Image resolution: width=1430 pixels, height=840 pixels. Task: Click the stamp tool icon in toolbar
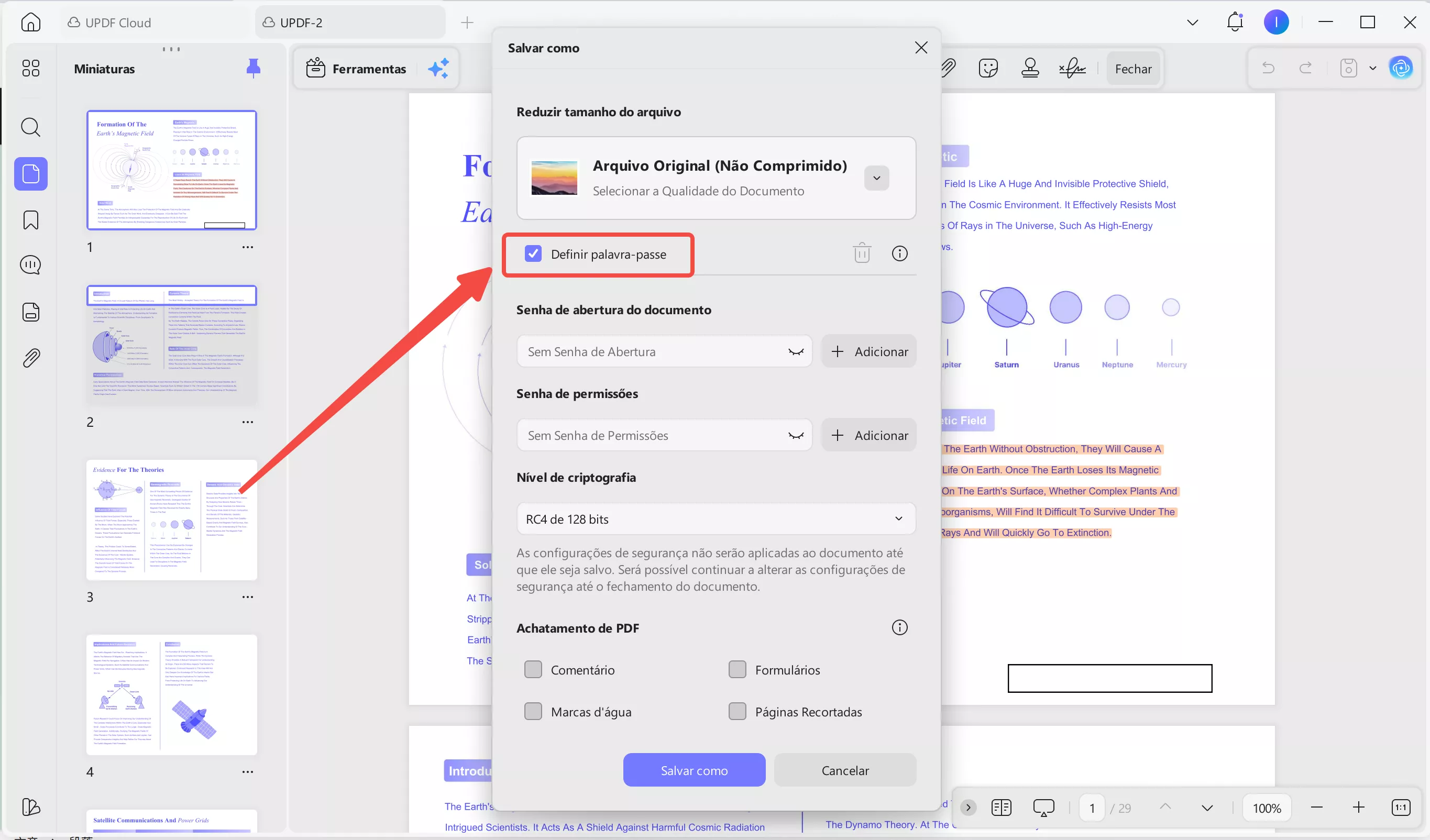click(x=1029, y=68)
